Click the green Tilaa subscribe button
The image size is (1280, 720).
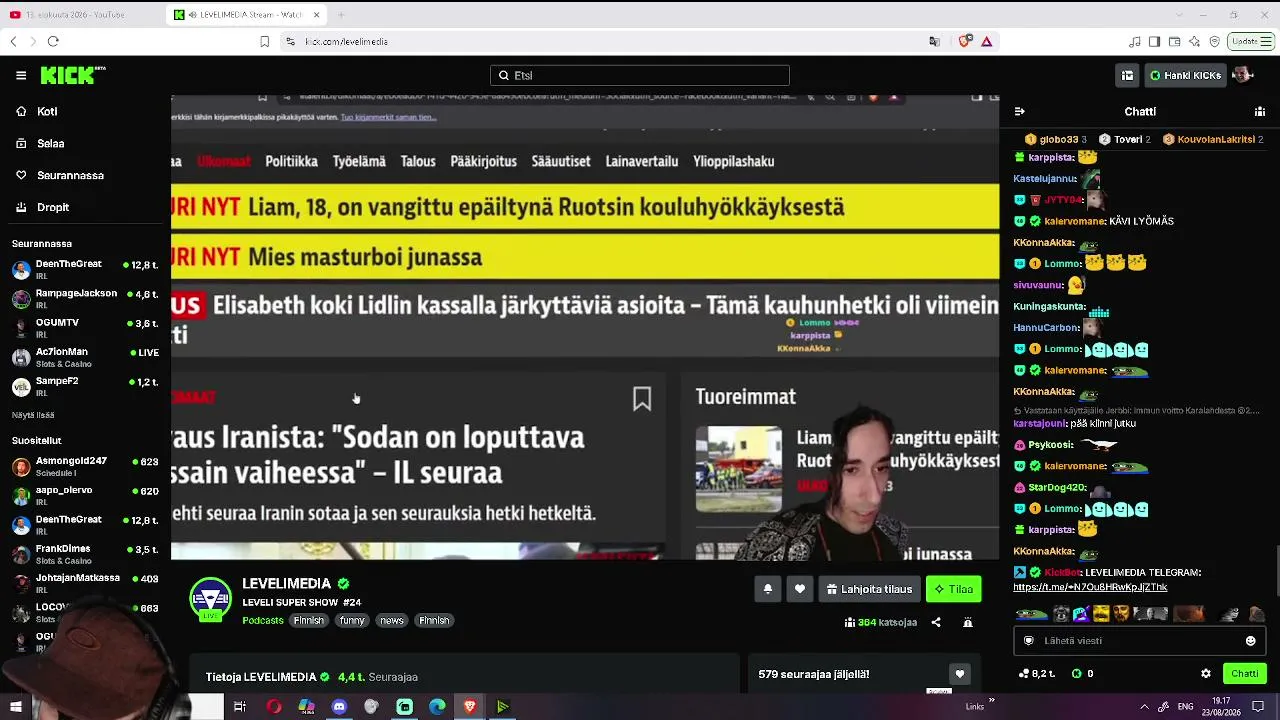point(953,589)
